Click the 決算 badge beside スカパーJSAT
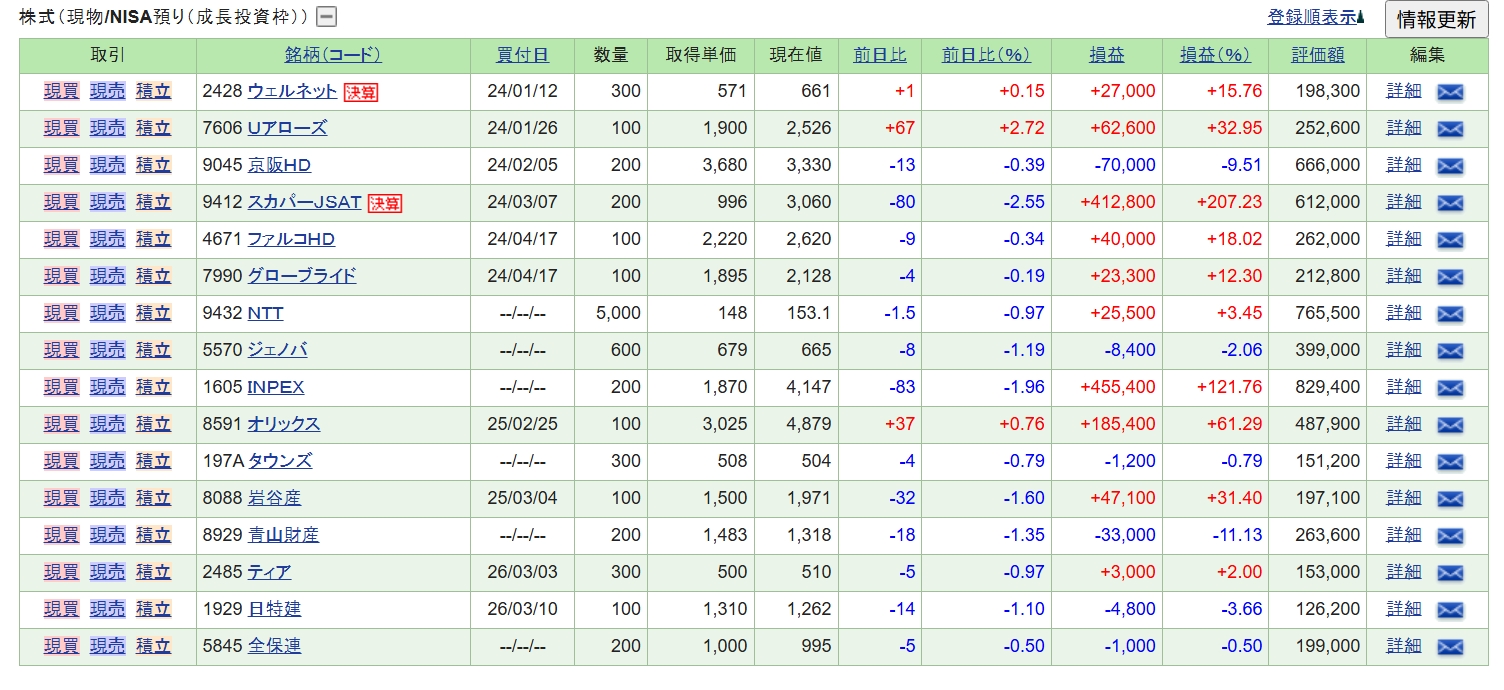Viewport: 1504px width, 690px height. click(384, 203)
